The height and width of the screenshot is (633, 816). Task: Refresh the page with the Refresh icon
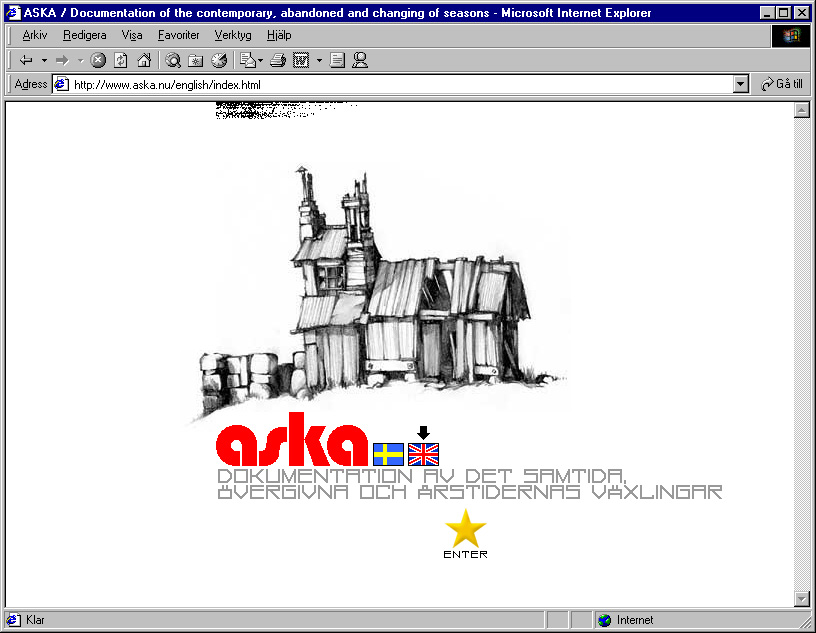click(120, 60)
